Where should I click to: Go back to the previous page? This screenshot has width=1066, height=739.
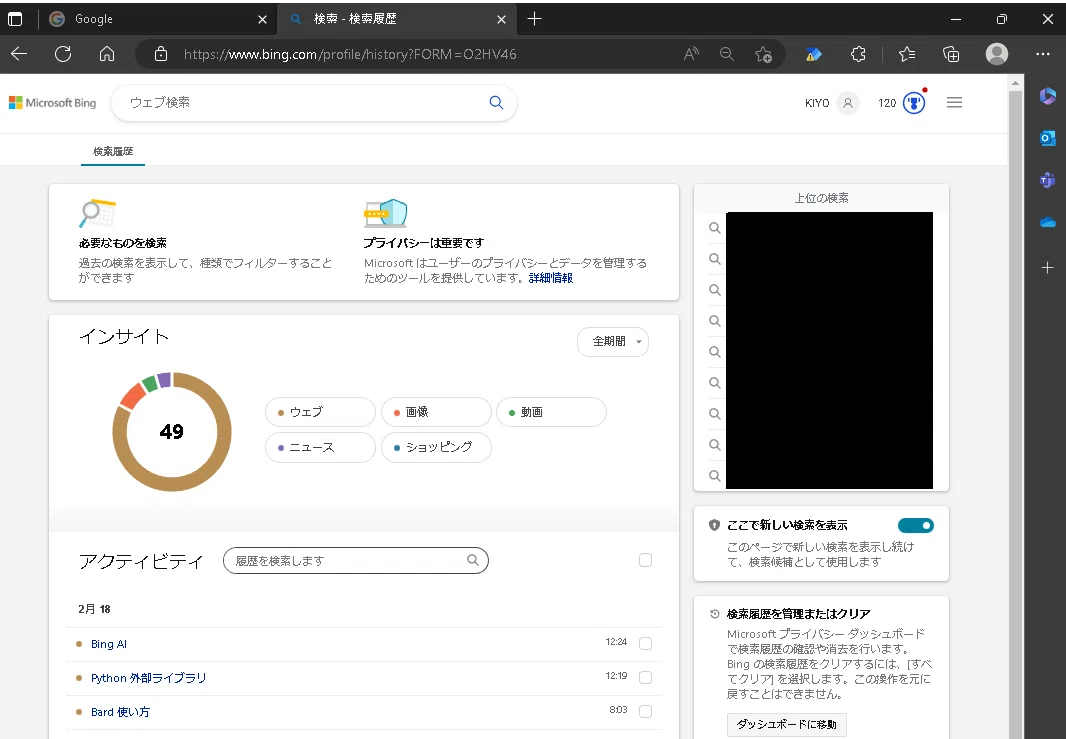[19, 54]
